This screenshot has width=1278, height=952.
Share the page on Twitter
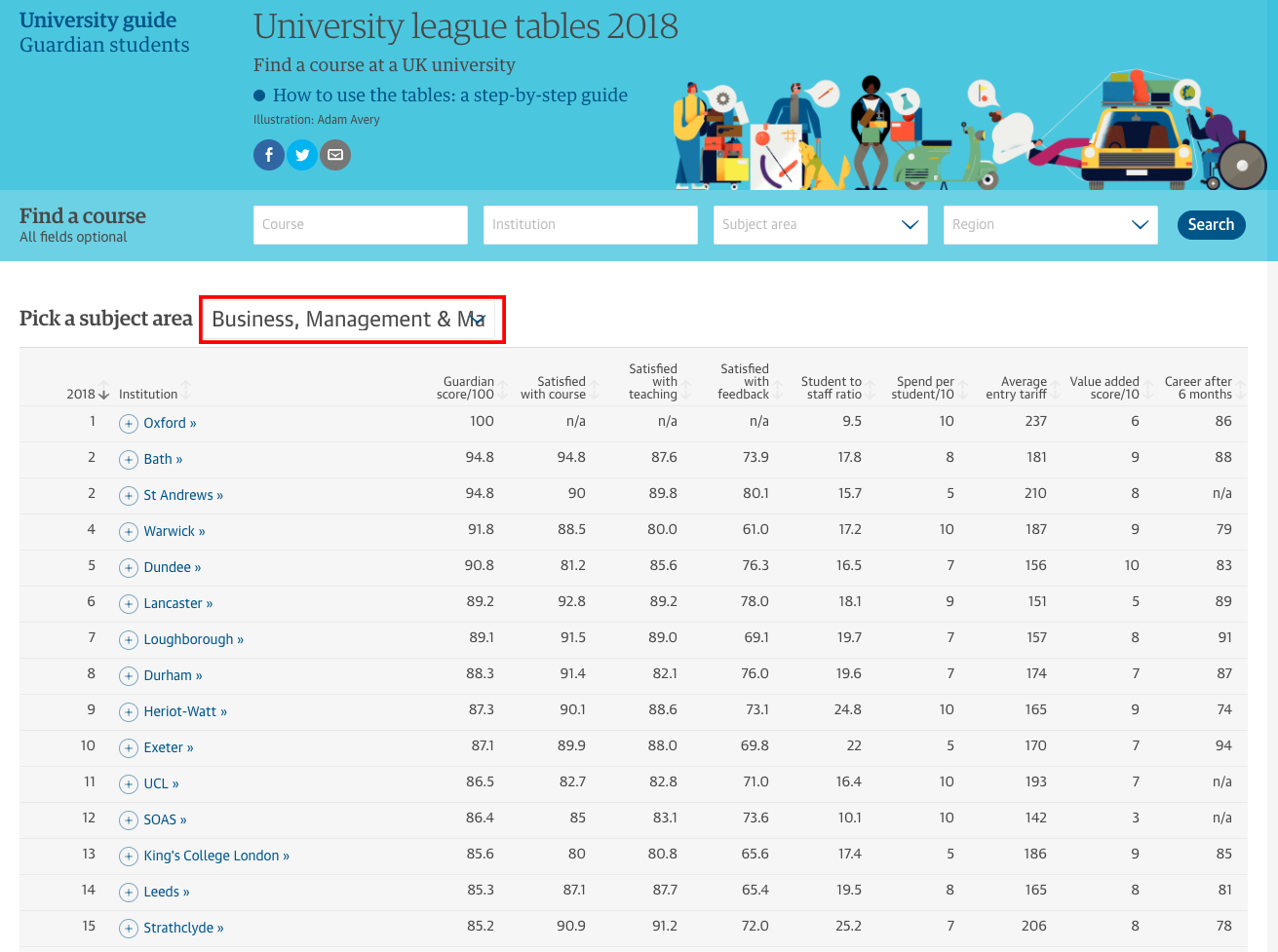[x=302, y=155]
